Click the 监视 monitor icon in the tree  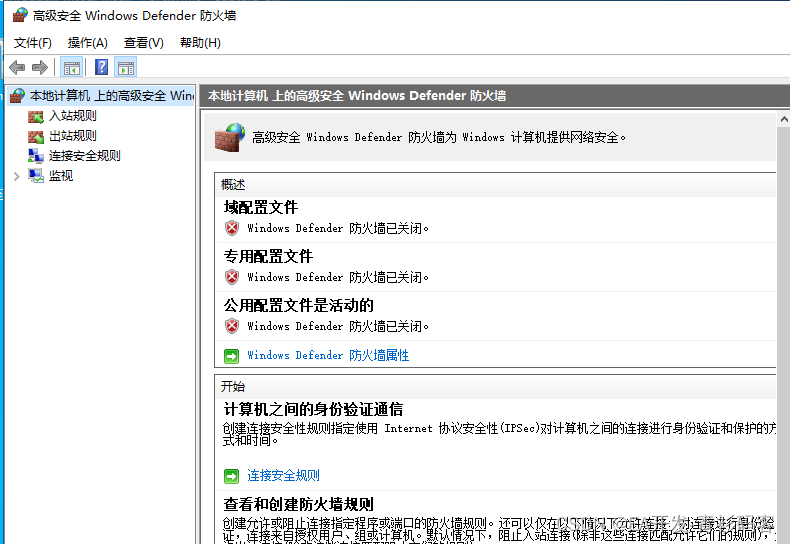click(35, 176)
